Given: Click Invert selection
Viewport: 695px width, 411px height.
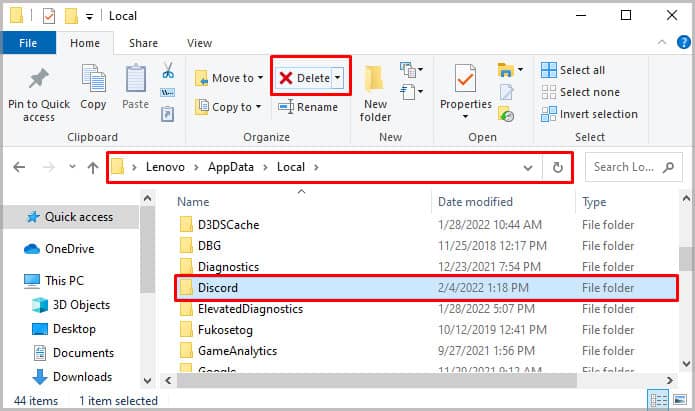Looking at the screenshot, I should click(589, 114).
